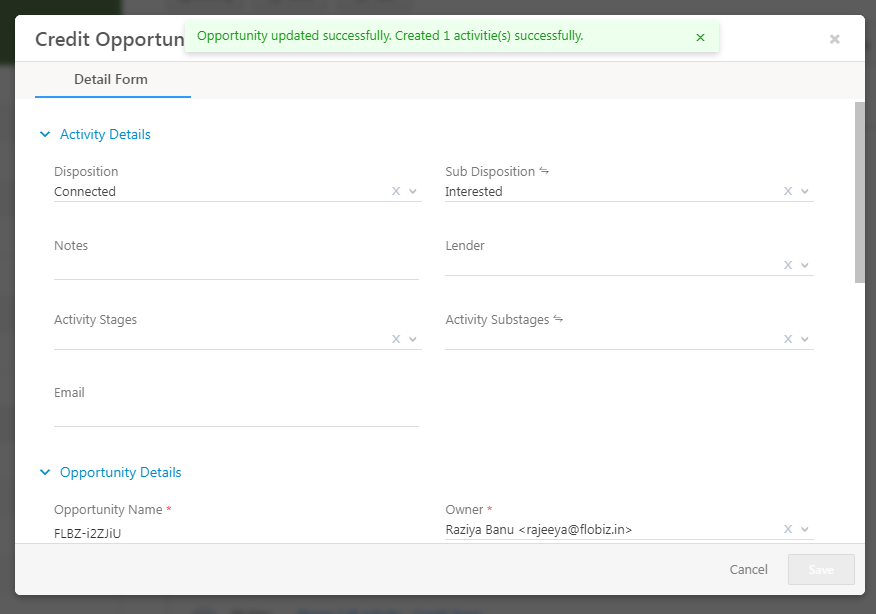
Task: Open the Activity Stages dropdown
Action: tap(413, 339)
